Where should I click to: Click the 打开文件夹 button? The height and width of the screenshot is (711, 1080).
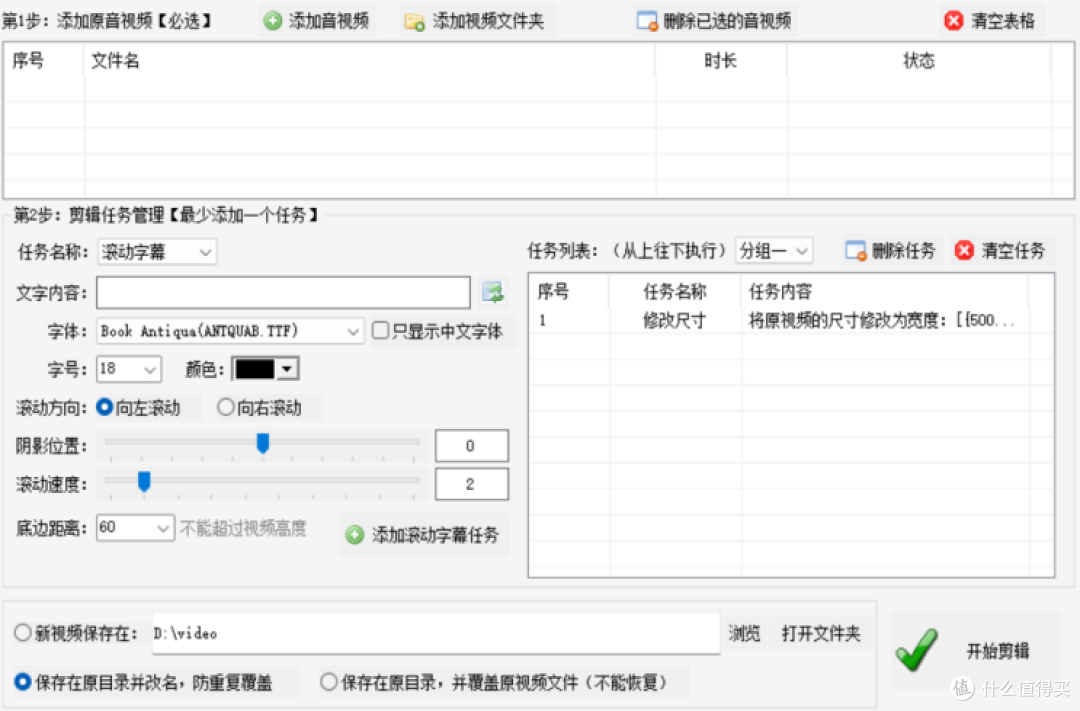821,633
